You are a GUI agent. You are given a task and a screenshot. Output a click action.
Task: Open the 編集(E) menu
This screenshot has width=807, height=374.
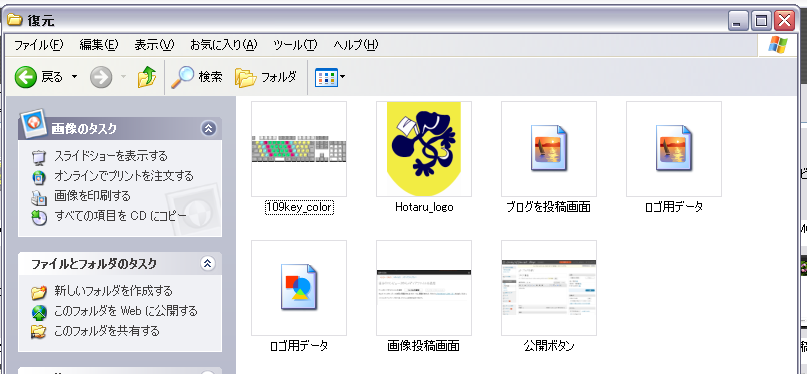click(99, 45)
